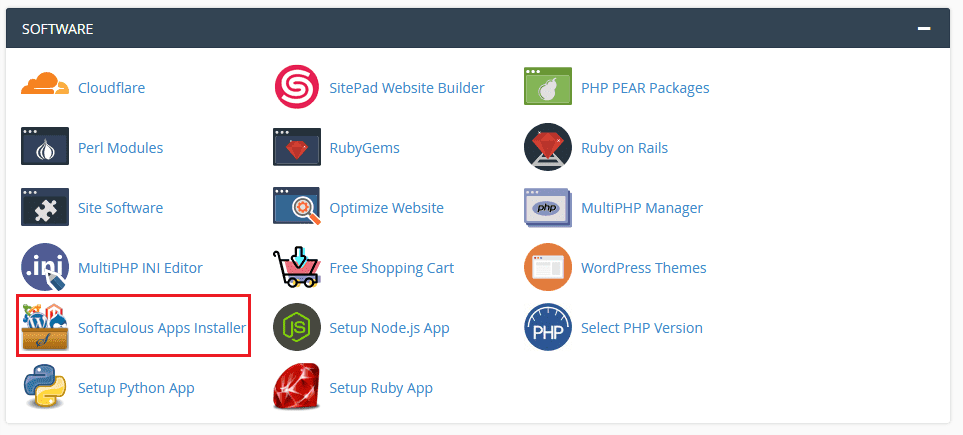Open the Select PHP Version link
The image size is (963, 435).
click(x=642, y=328)
